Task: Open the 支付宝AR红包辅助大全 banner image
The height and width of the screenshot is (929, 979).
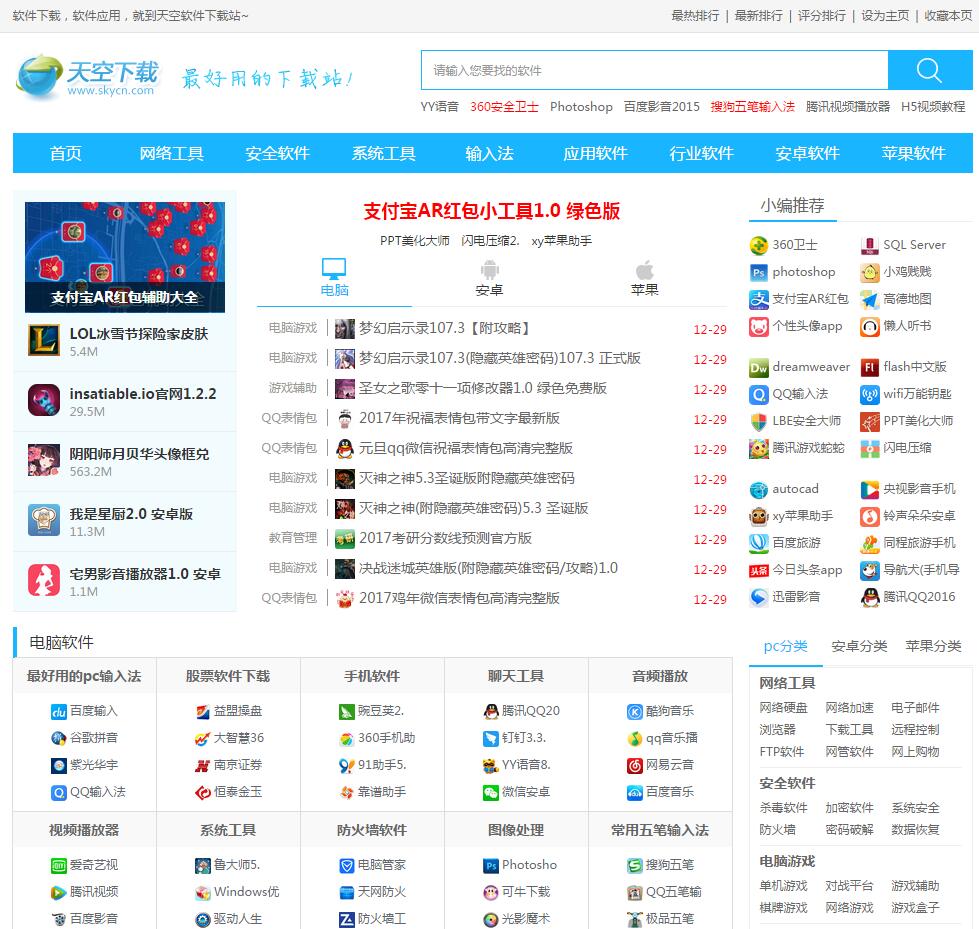Action: pos(125,257)
